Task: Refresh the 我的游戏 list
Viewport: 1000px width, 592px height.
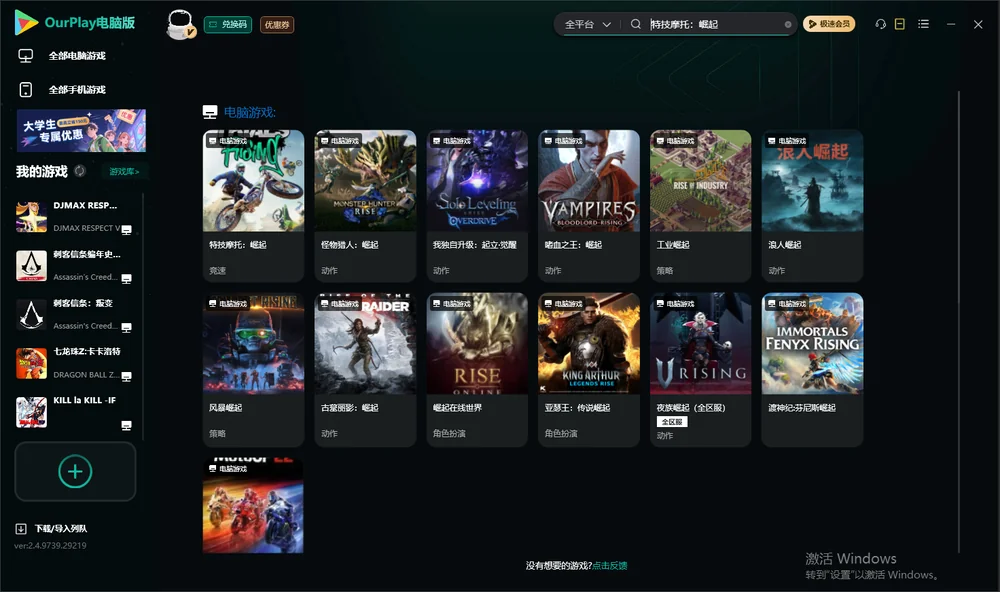Action: click(80, 171)
